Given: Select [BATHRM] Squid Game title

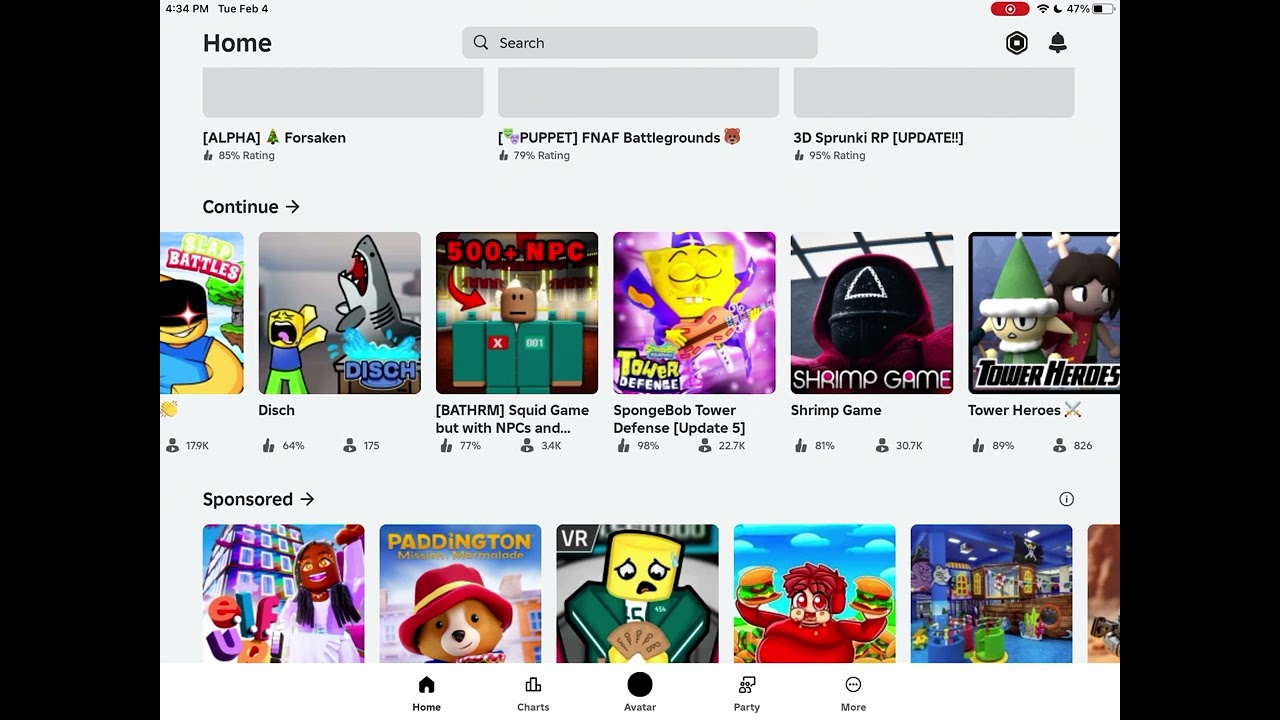Looking at the screenshot, I should pos(512,419).
